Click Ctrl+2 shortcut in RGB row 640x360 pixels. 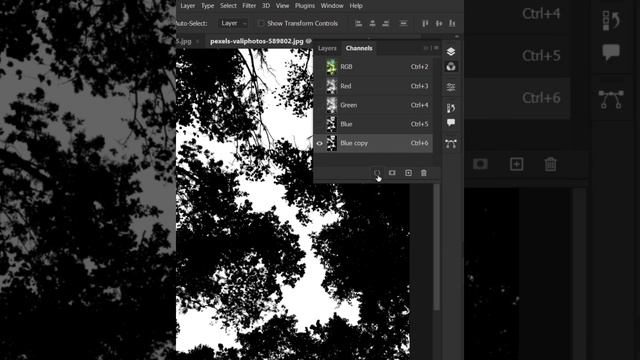419,67
